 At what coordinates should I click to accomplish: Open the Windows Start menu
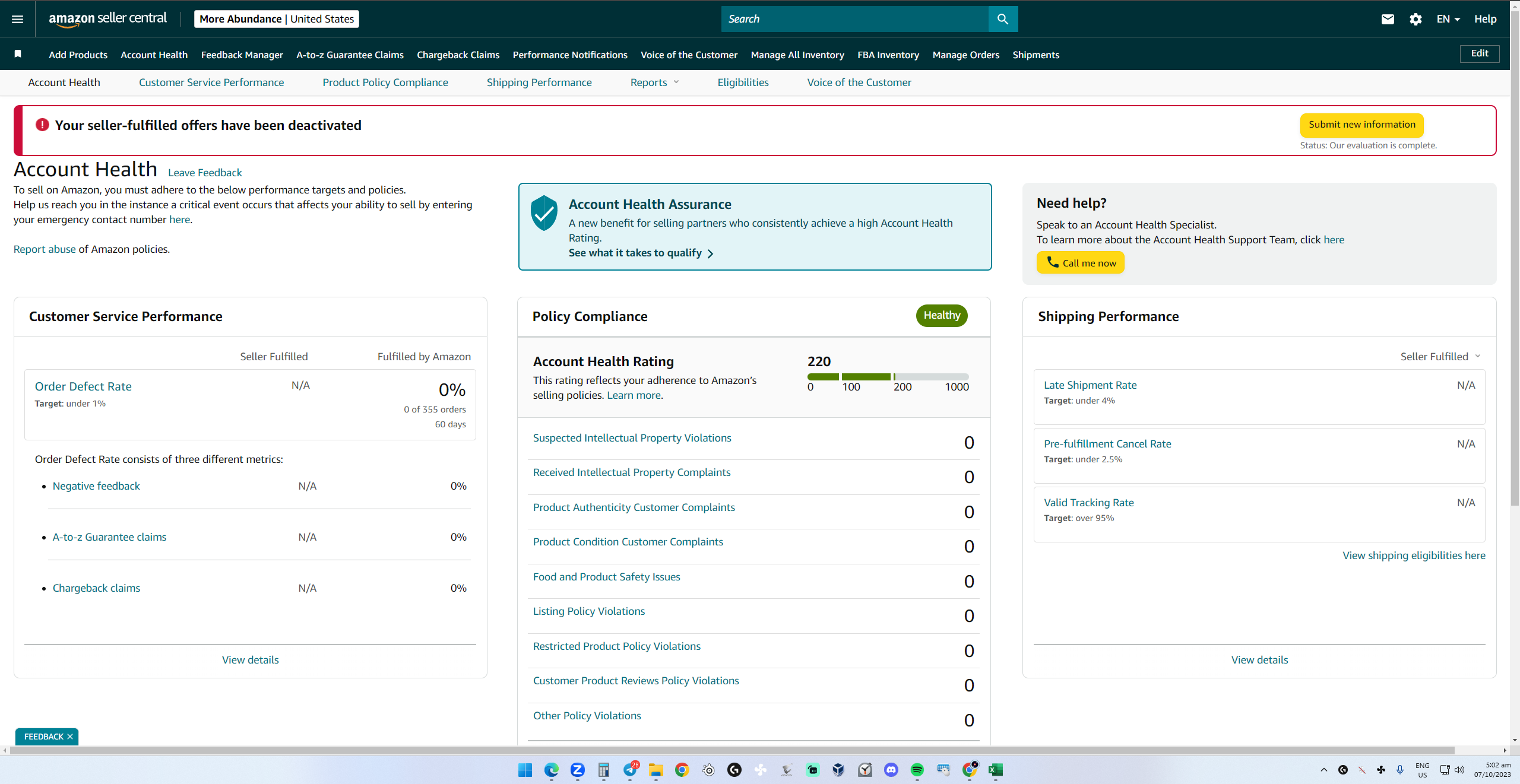pos(525,770)
